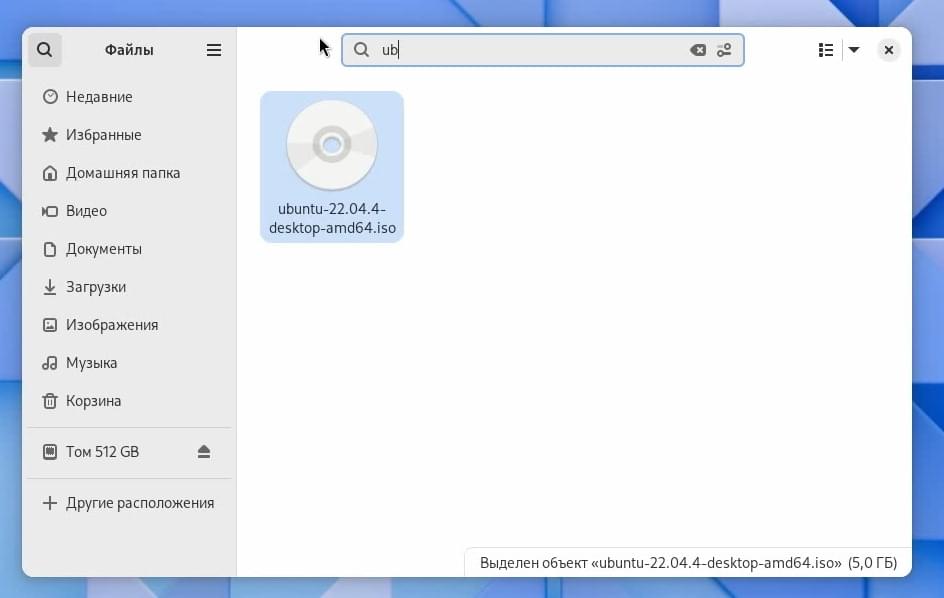
Task: Click the ubuntu-22.04.4-desktop-amd64.iso filename
Action: click(x=332, y=219)
